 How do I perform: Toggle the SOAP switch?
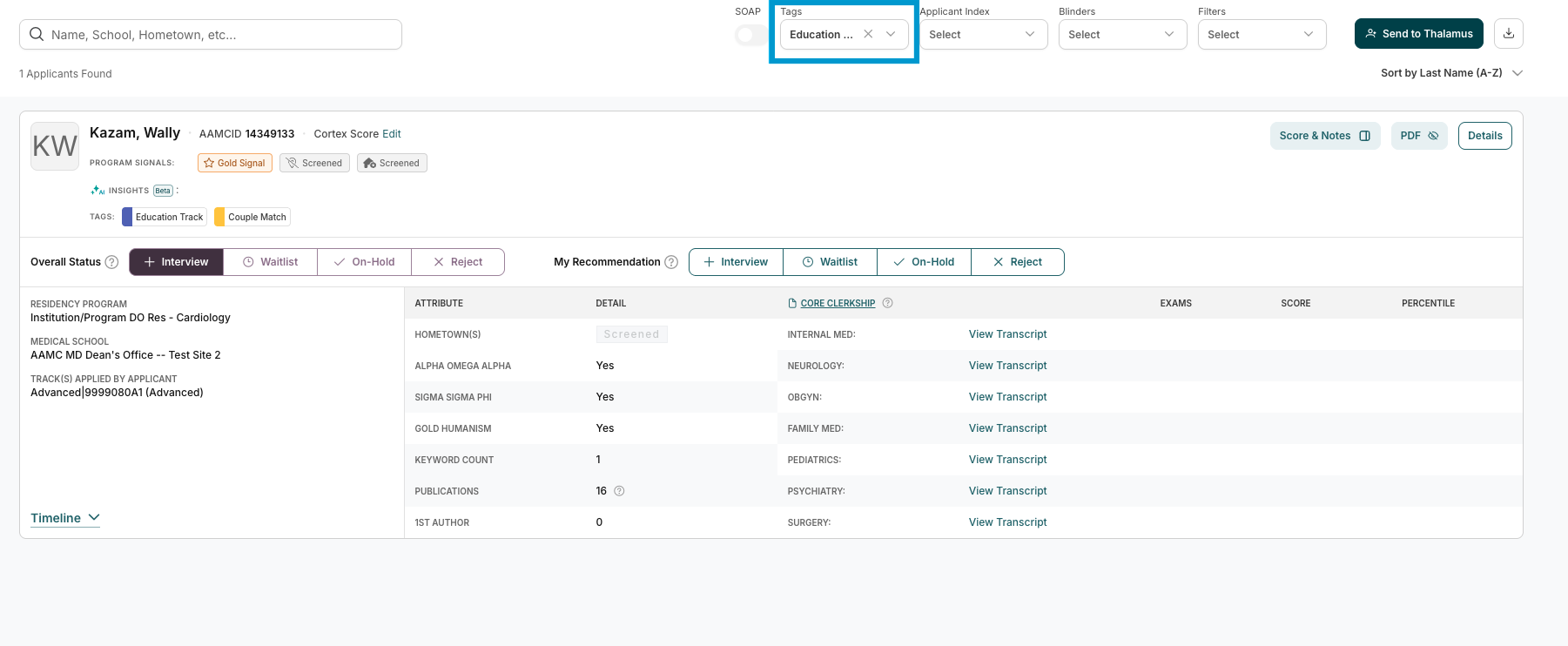pyautogui.click(x=751, y=35)
